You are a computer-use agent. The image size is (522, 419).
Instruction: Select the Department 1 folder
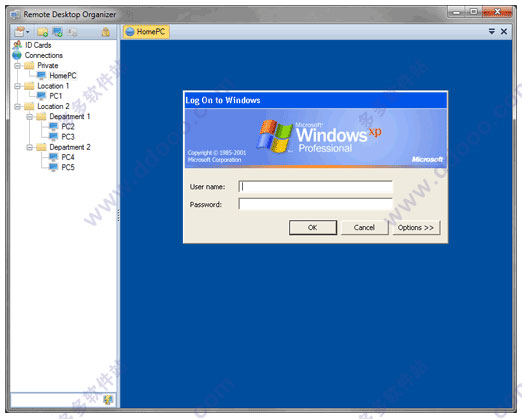70,117
